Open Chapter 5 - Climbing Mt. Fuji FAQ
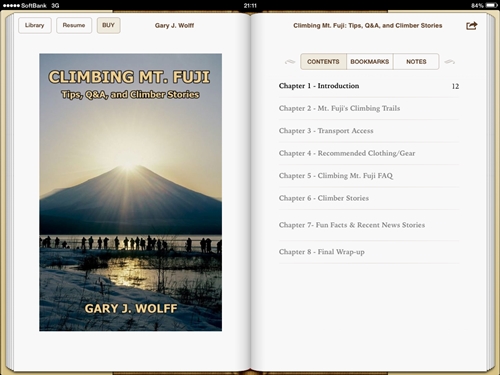Image resolution: width=500 pixels, height=375 pixels. [x=369, y=176]
